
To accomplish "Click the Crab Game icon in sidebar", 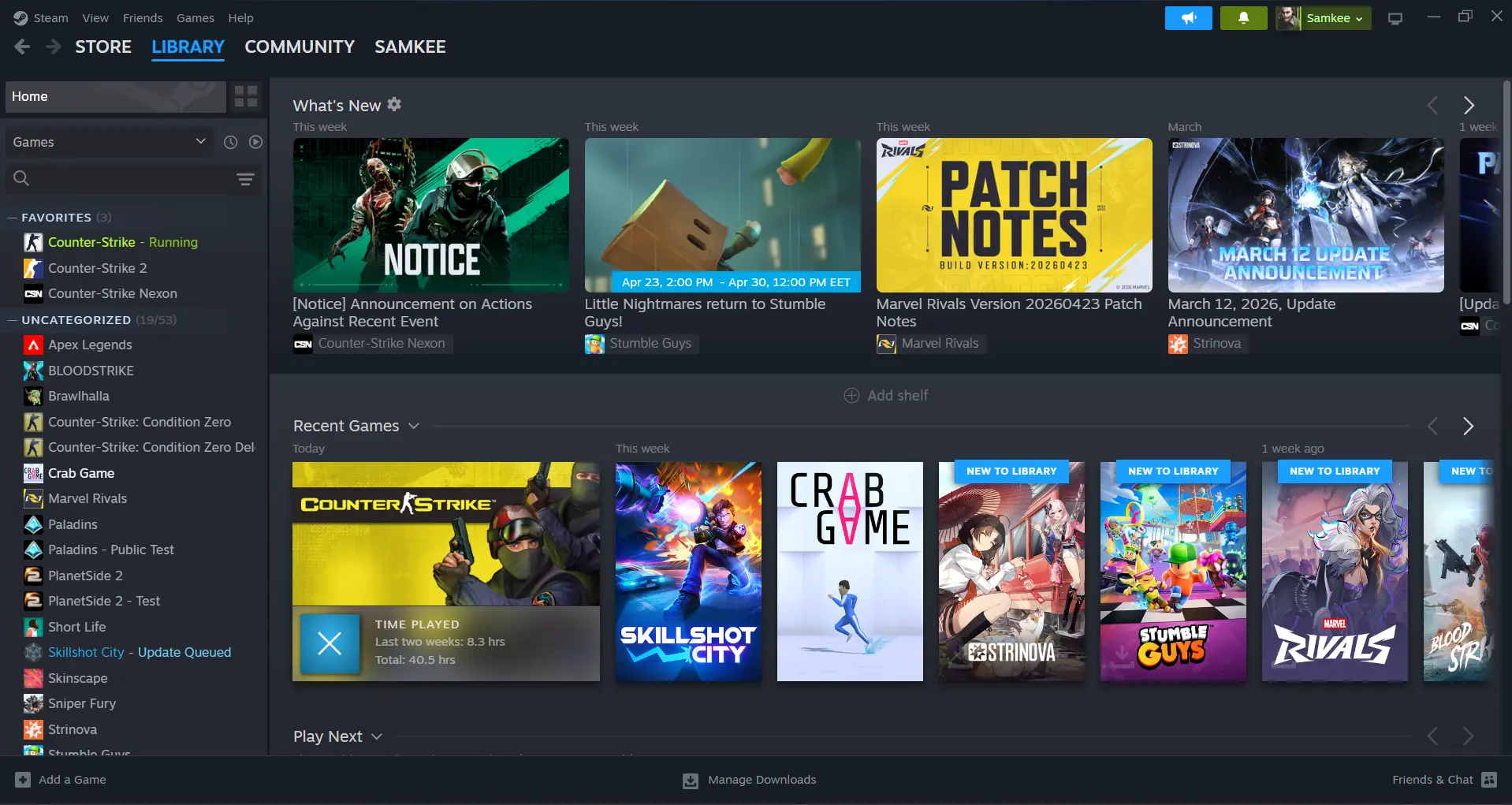I will click(33, 473).
